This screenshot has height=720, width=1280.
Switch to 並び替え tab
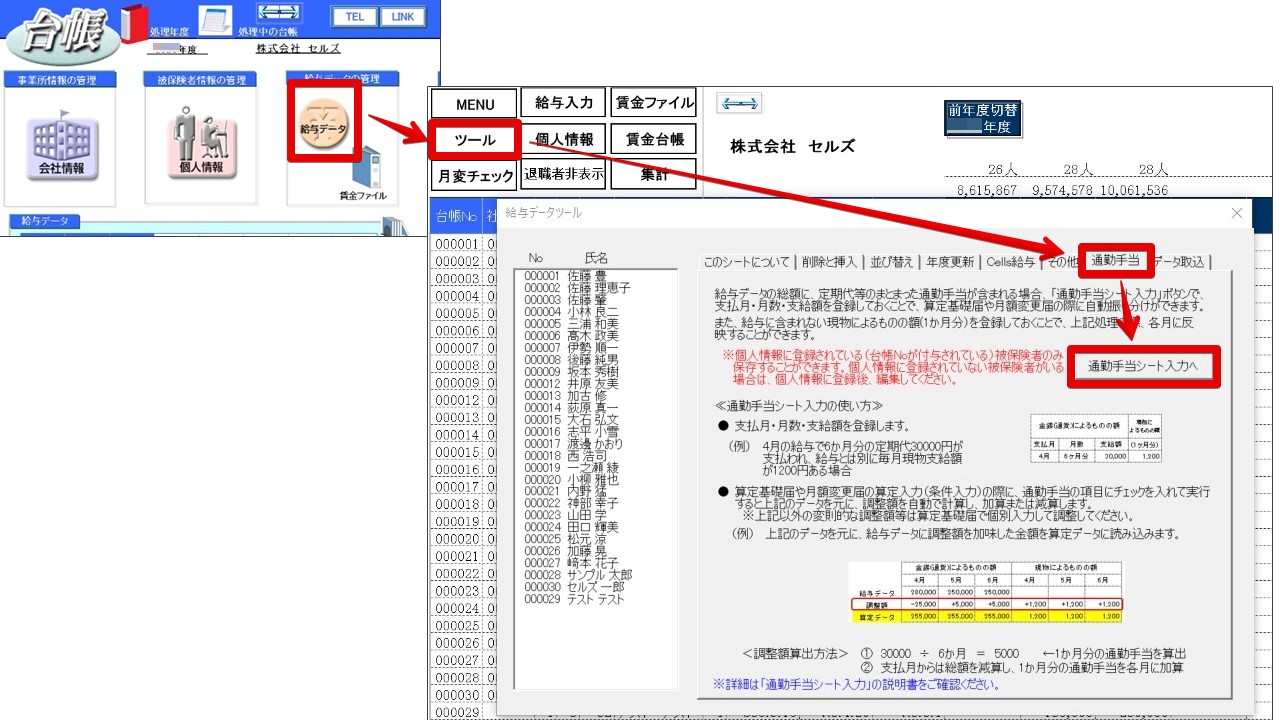pos(890,262)
